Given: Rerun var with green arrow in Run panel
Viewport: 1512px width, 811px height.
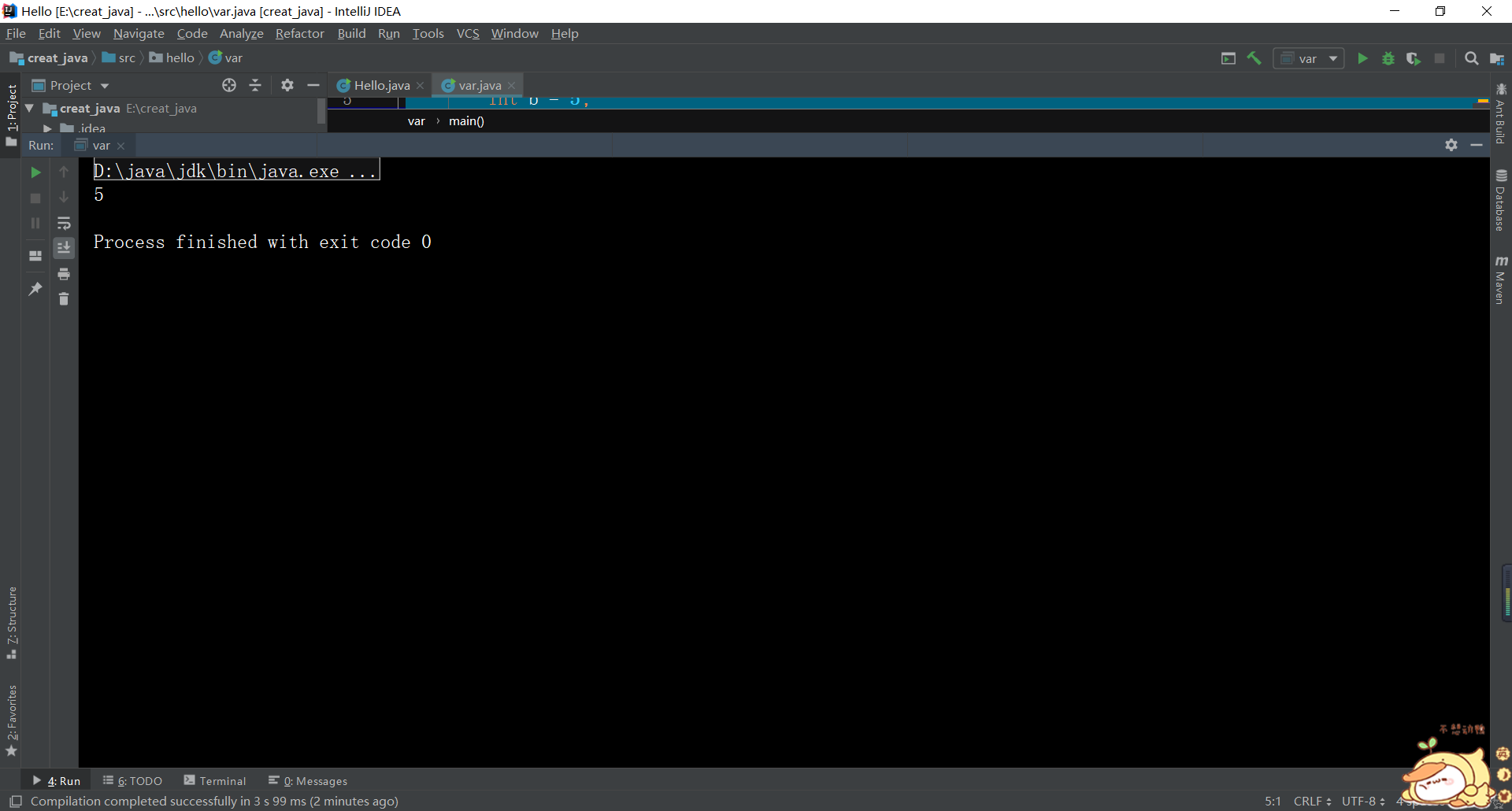Looking at the screenshot, I should tap(35, 172).
